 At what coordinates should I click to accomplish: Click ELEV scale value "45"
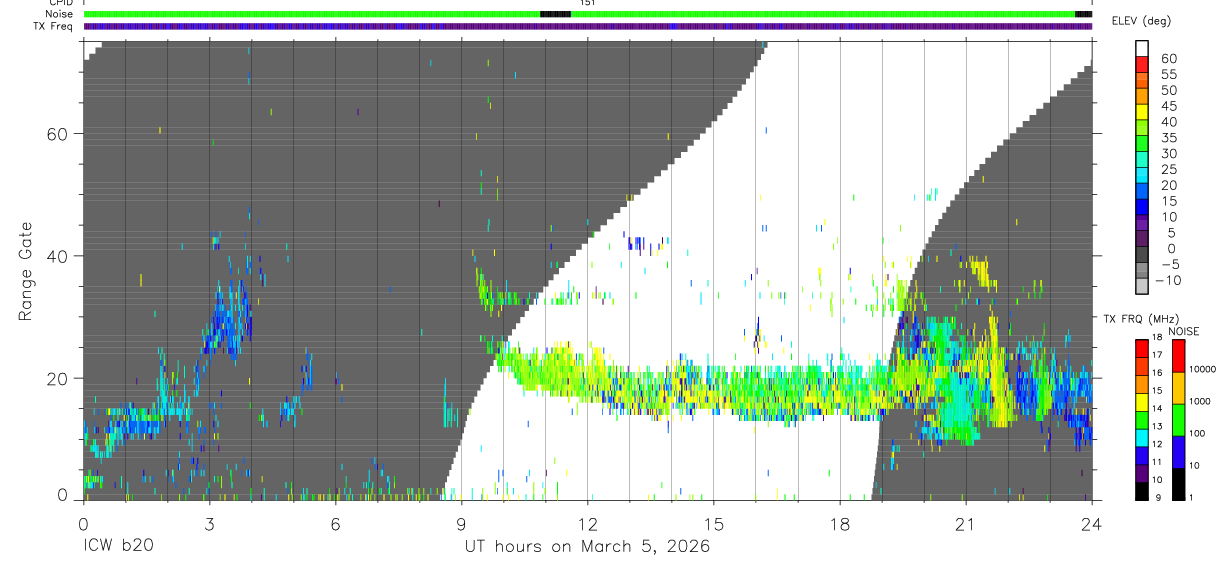point(1168,106)
